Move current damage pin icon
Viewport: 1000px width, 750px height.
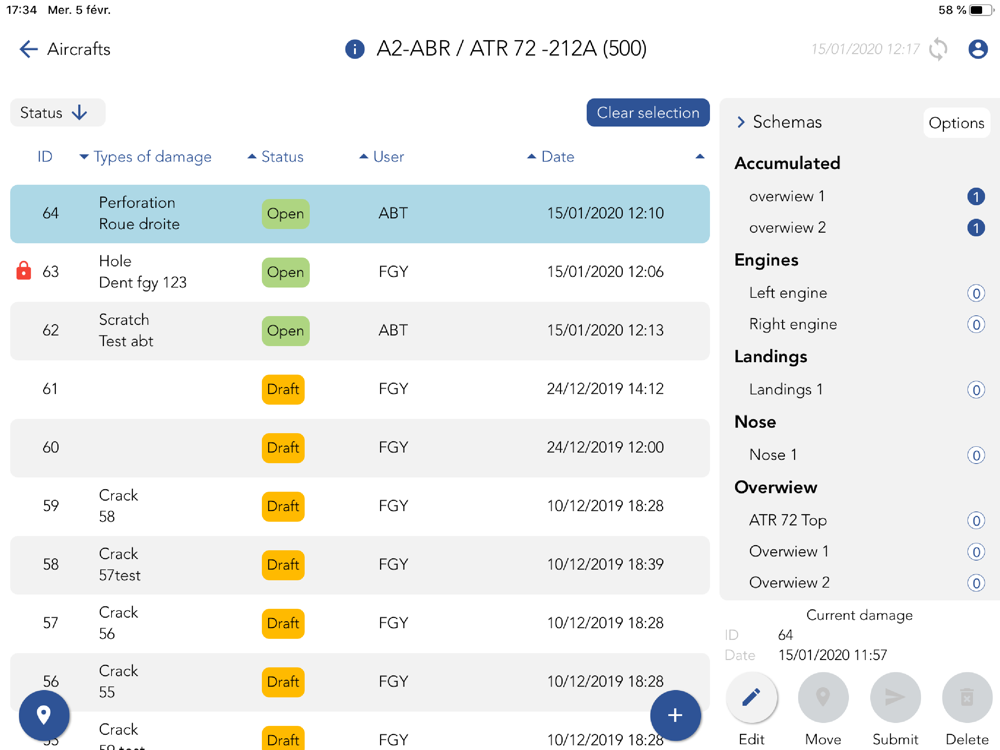[x=823, y=697]
